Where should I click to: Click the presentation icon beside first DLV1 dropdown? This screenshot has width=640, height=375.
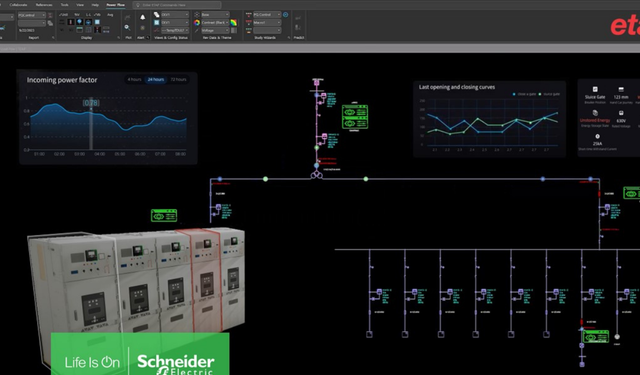pyautogui.click(x=156, y=15)
